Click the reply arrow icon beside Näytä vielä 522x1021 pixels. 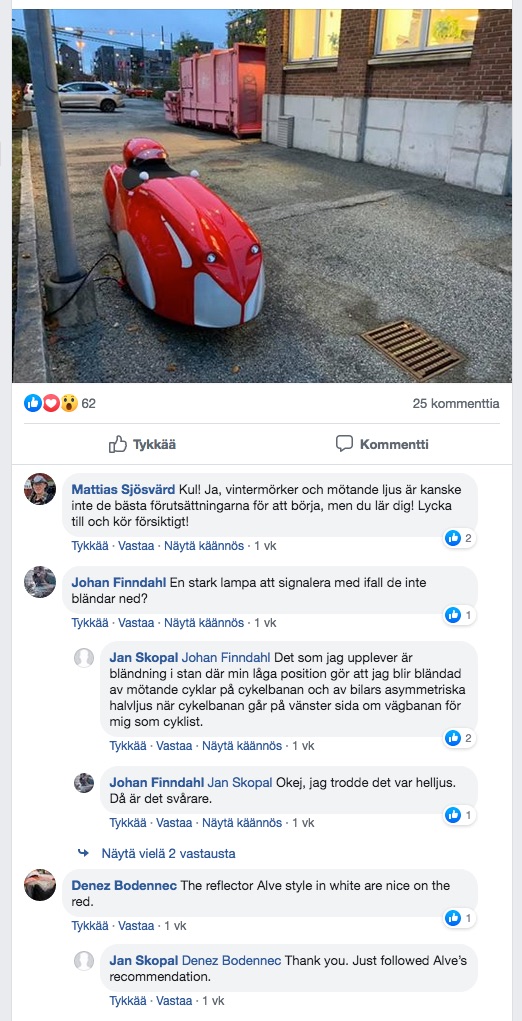point(83,853)
